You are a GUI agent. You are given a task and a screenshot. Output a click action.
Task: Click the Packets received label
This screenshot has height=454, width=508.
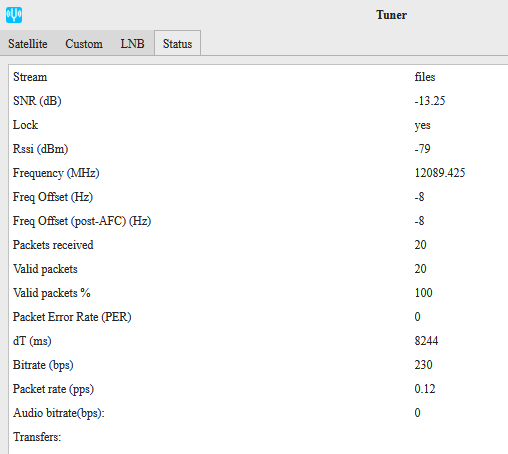[53, 245]
